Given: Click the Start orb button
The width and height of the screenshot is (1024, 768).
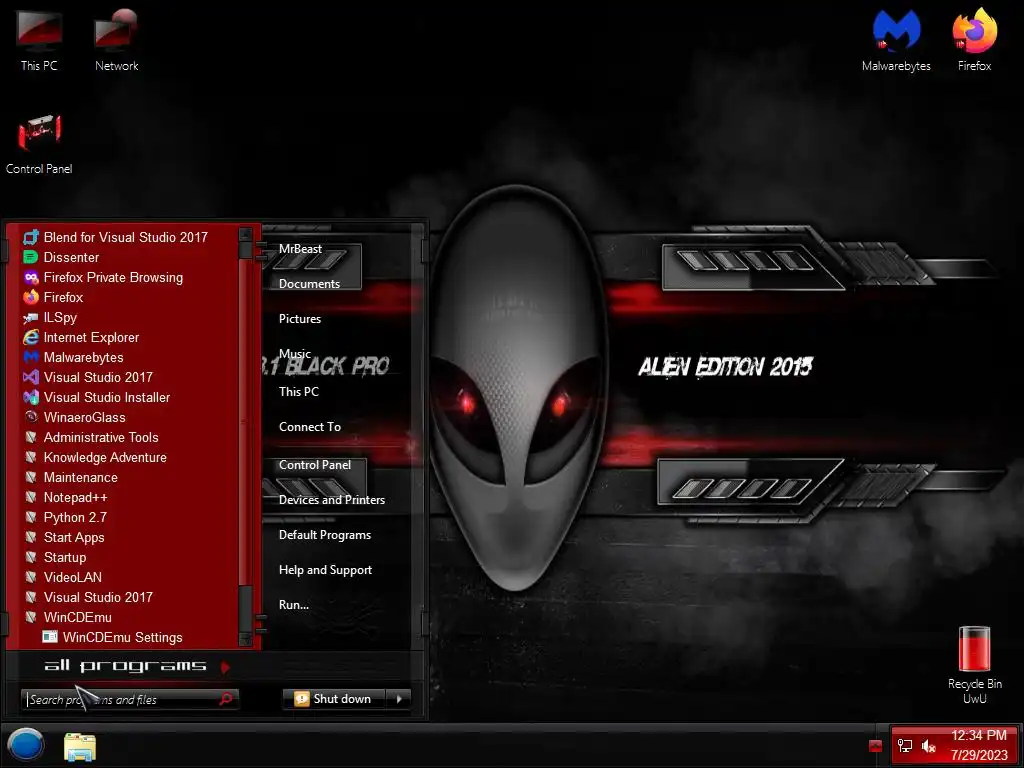Looking at the screenshot, I should click(25, 746).
